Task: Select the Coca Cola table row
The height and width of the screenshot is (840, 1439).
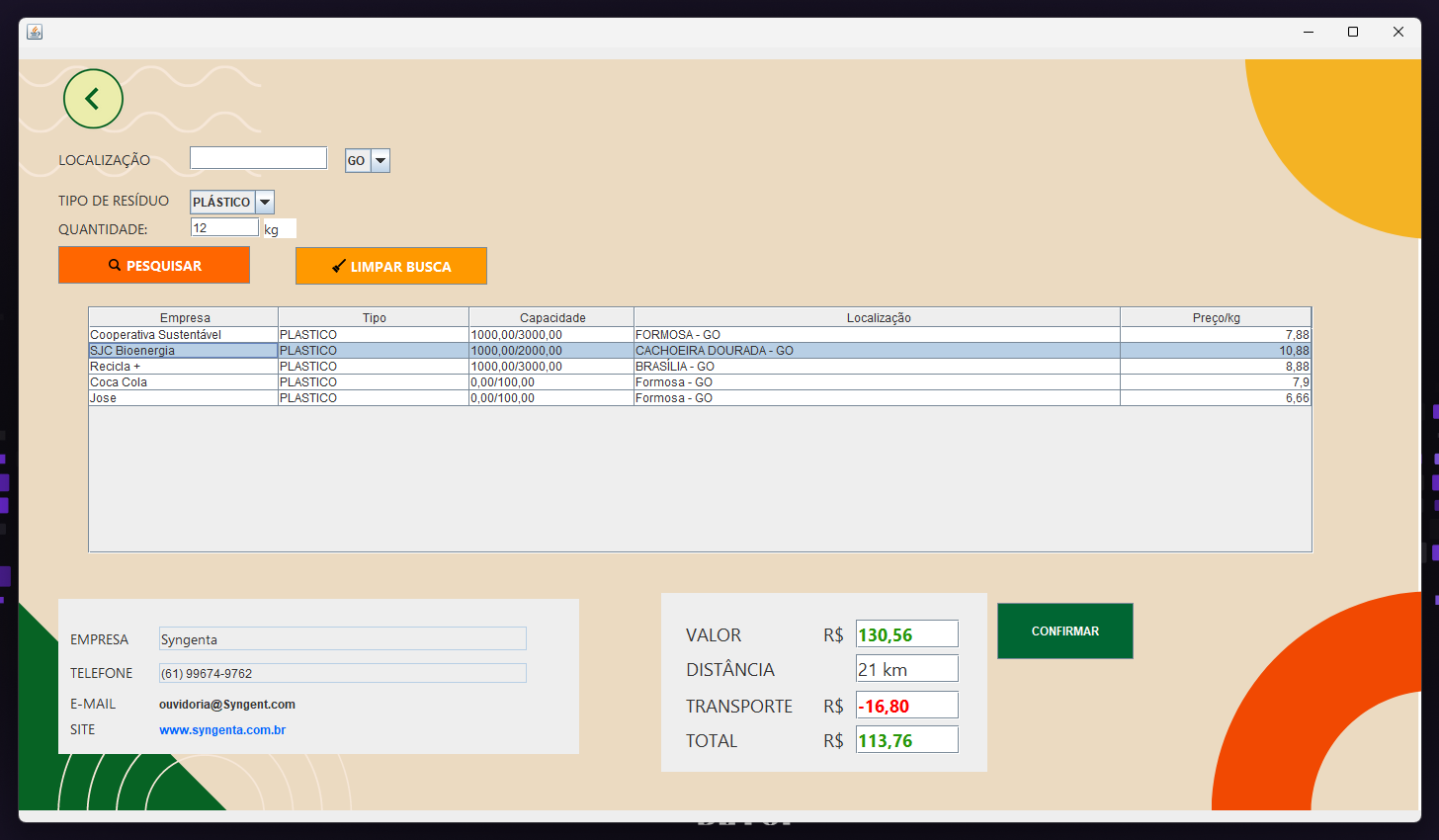Action: pos(700,382)
